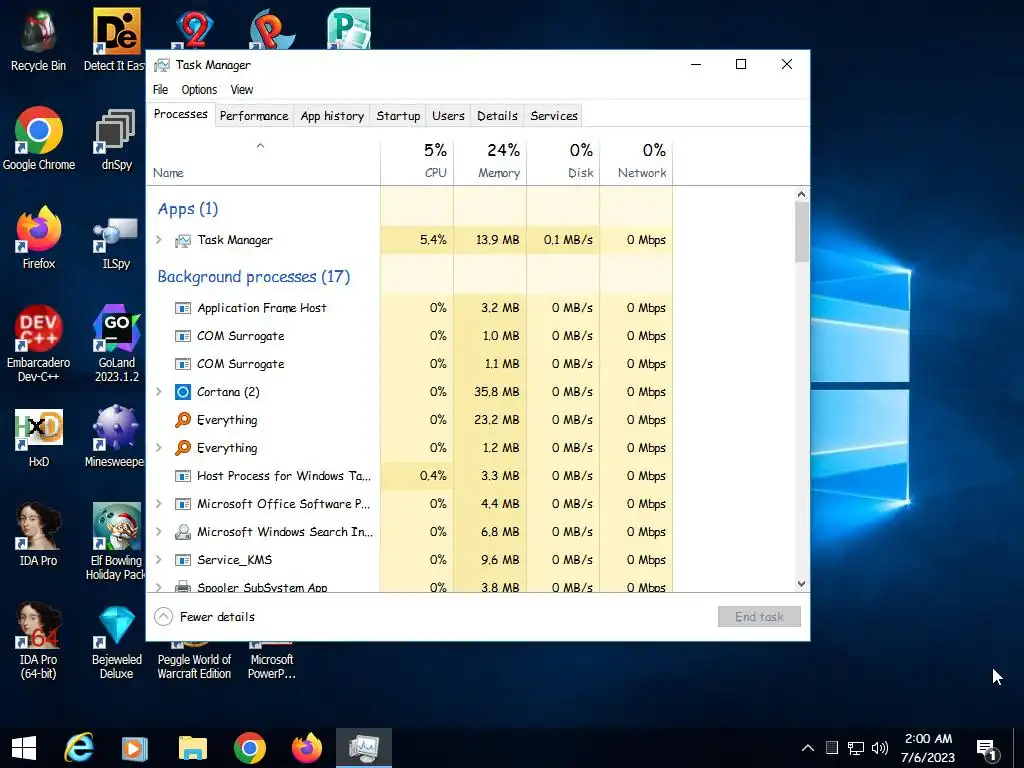Open the View menu
Viewport: 1024px width, 768px height.
242,89
